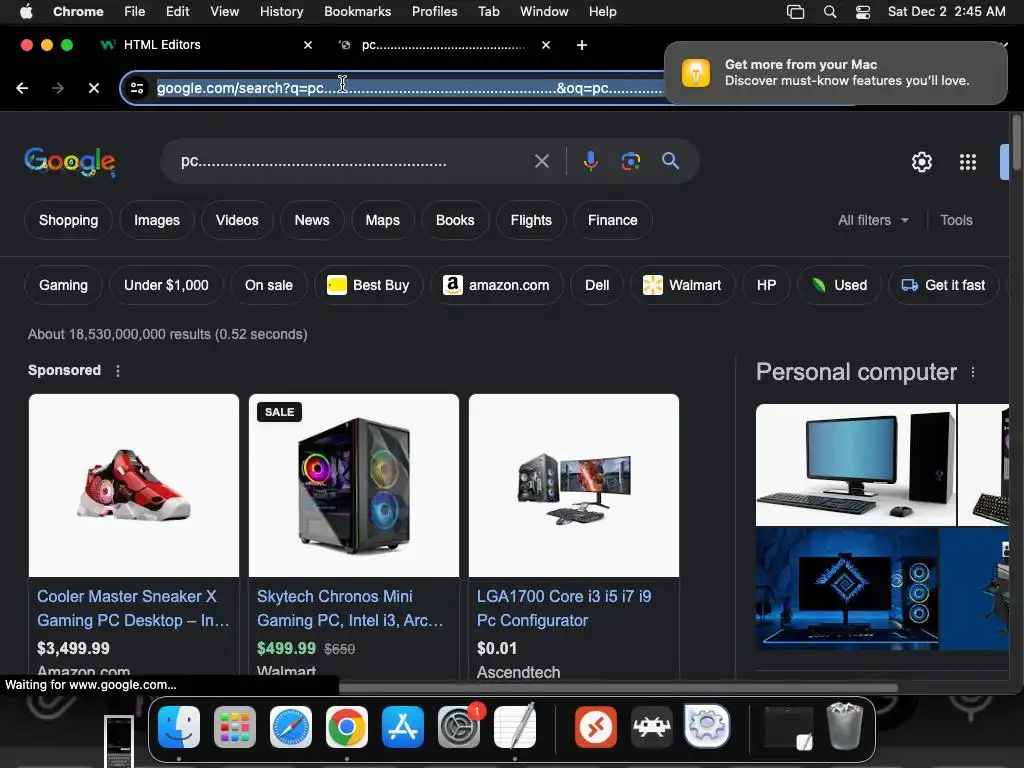This screenshot has width=1024, height=768.
Task: Open System Settings with notification badge in Dock
Action: click(459, 727)
